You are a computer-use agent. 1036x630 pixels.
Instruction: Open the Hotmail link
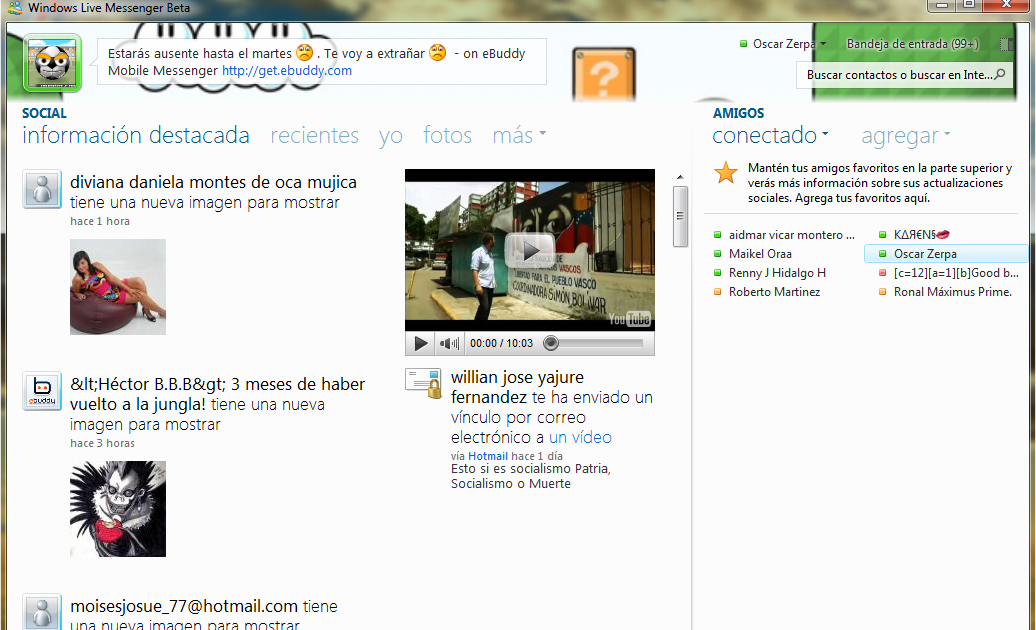tap(488, 456)
